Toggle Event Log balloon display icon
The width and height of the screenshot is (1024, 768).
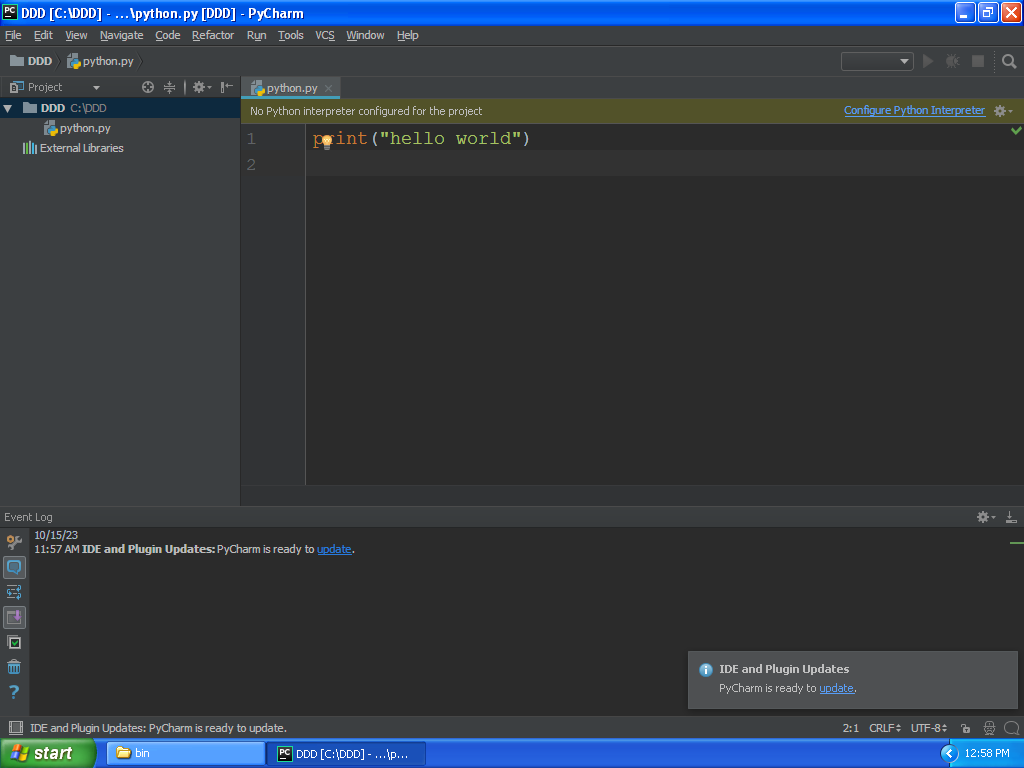(14, 567)
